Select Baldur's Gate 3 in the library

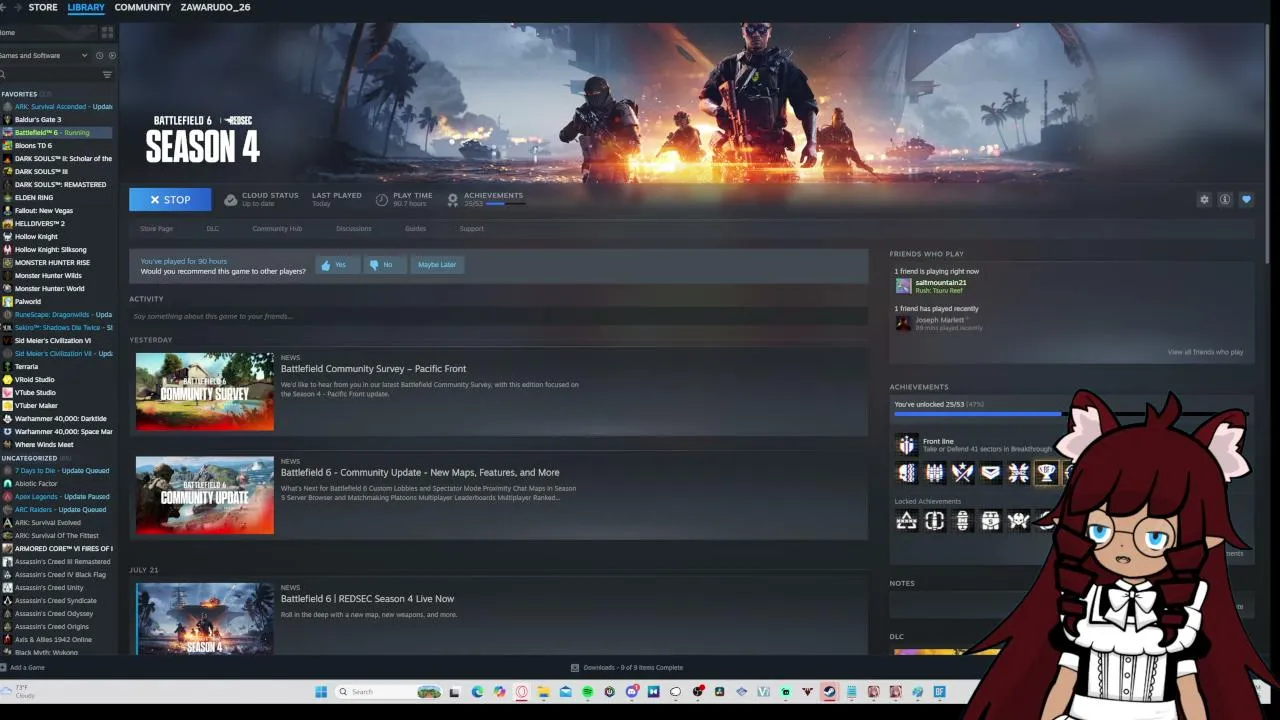pos(38,120)
